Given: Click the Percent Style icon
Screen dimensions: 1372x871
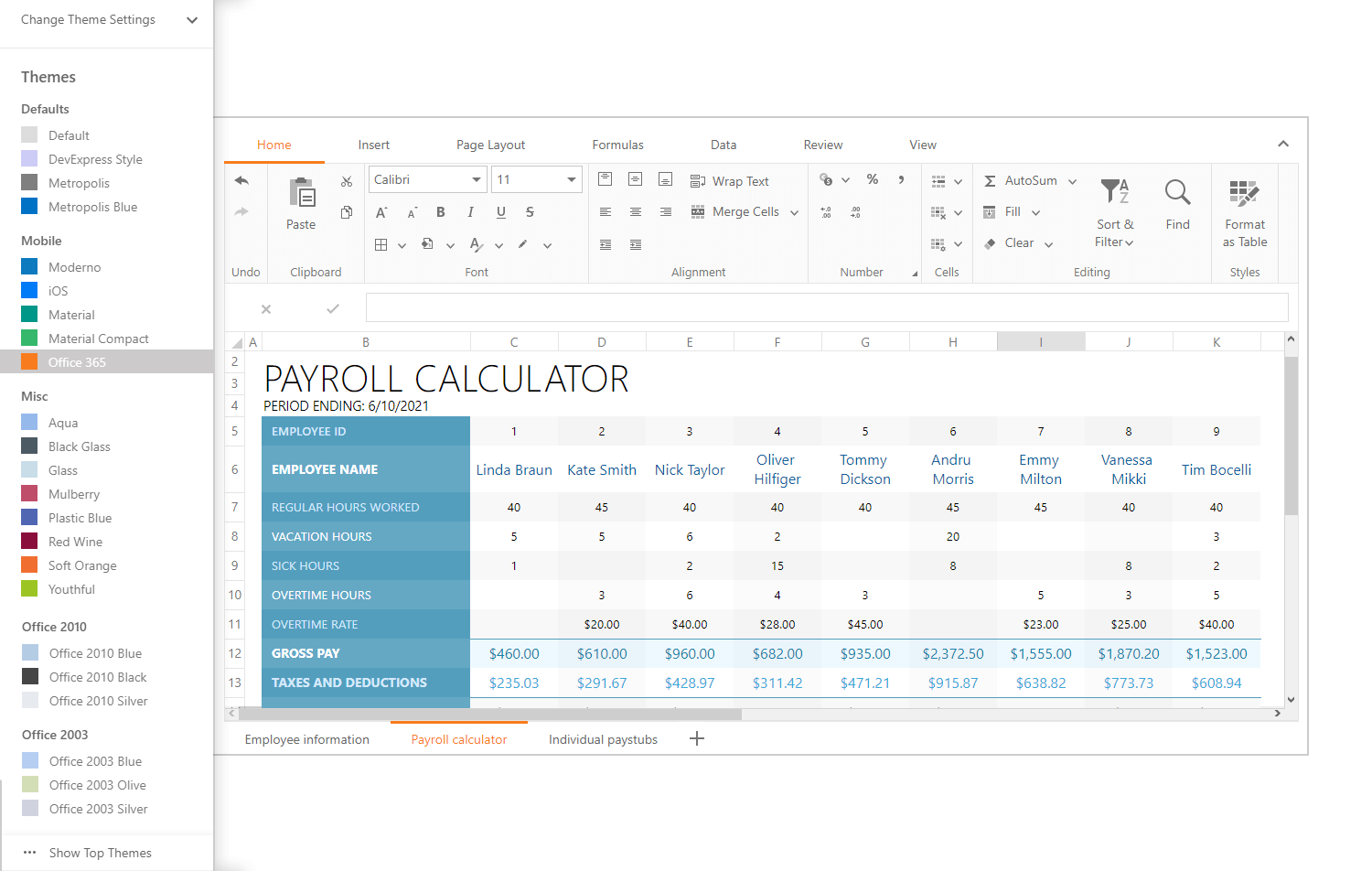Looking at the screenshot, I should (873, 179).
